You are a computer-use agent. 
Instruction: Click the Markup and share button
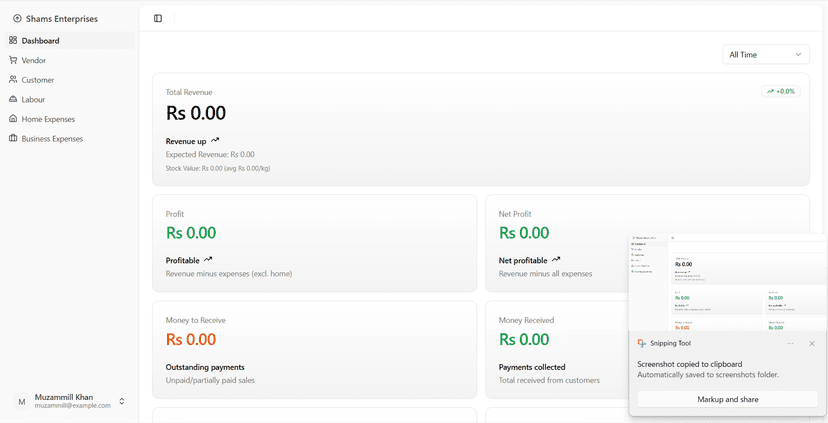tap(727, 399)
